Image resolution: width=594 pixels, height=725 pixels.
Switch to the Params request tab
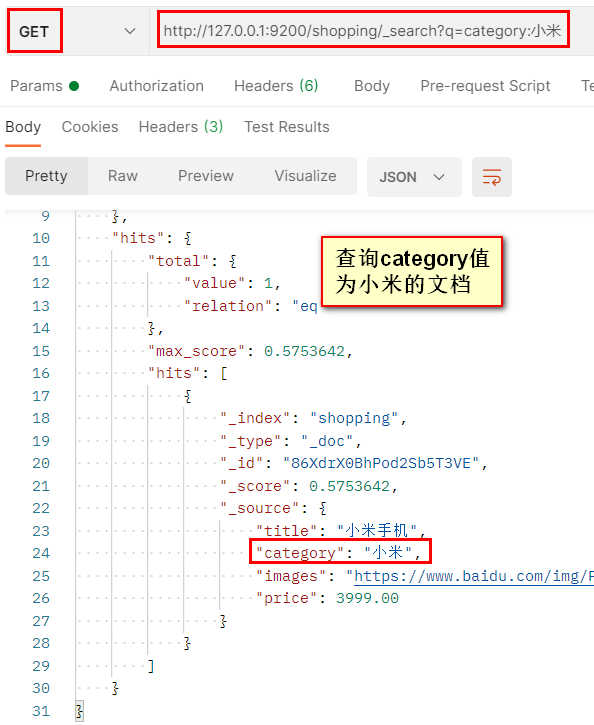[x=44, y=86]
